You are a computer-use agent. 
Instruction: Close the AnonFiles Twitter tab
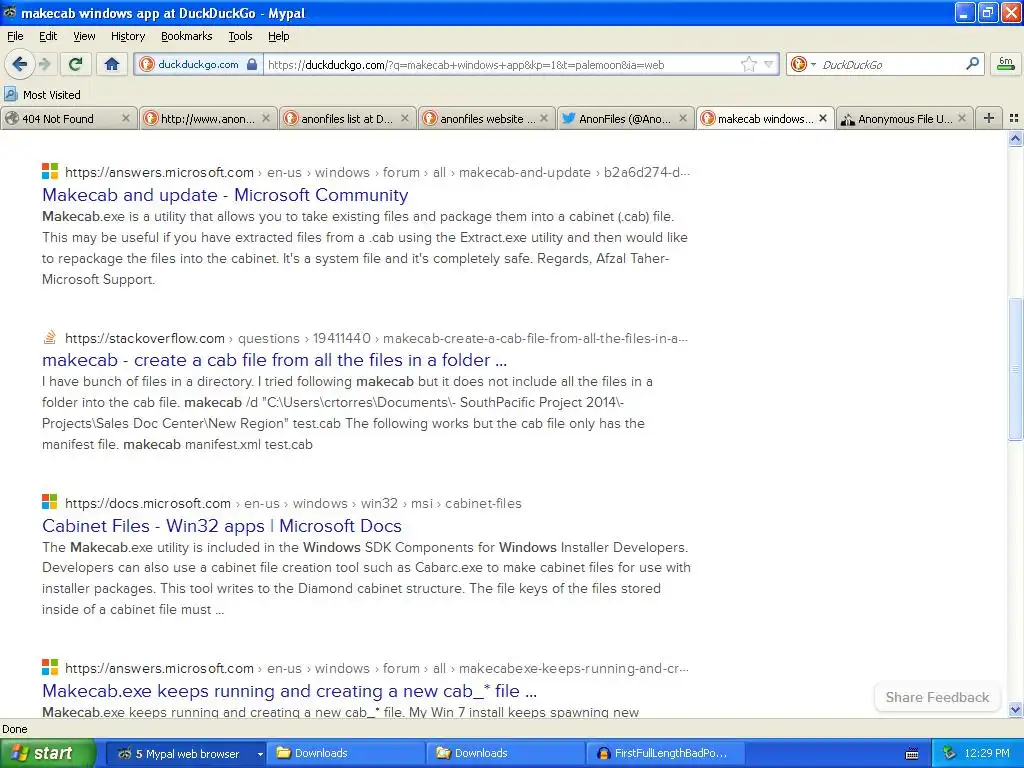click(683, 118)
